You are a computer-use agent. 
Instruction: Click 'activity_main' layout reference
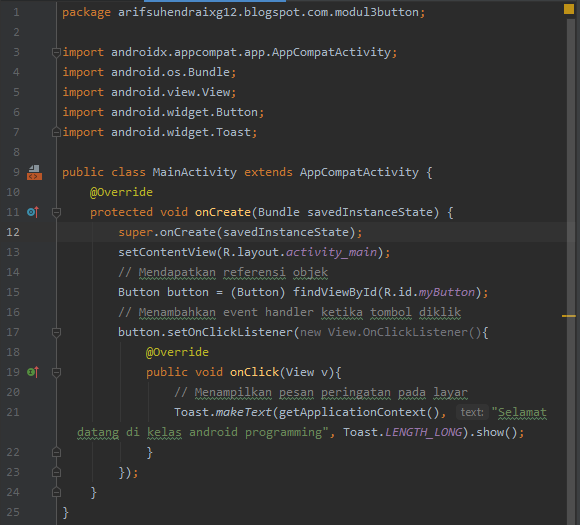(331, 253)
